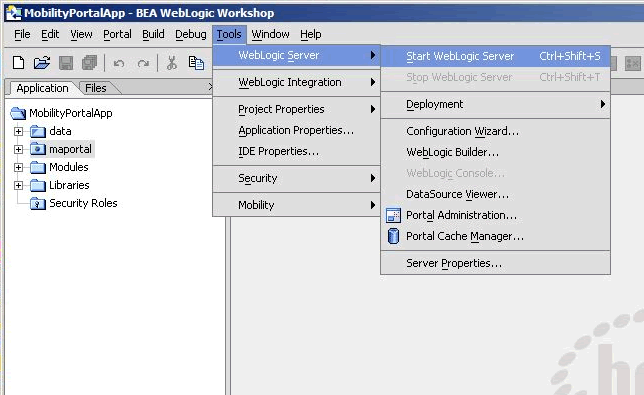Open the Security submenu arrow
Image resolution: width=644 pixels, height=395 pixels.
coord(373,178)
